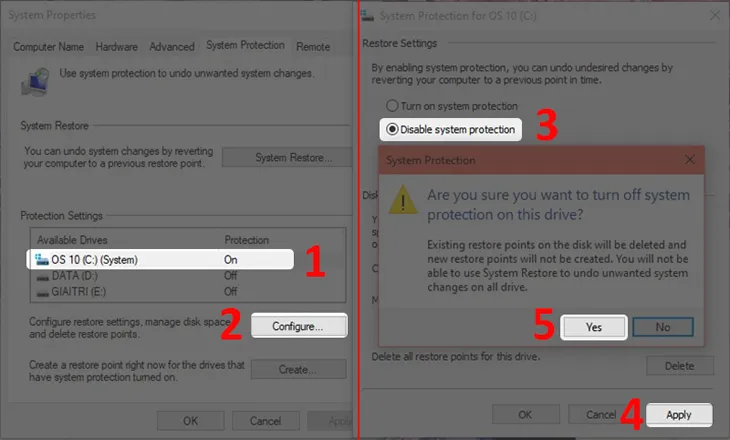Viewport: 730px width, 440px height.
Task: Click Create... to make a restore point
Action: point(299,370)
